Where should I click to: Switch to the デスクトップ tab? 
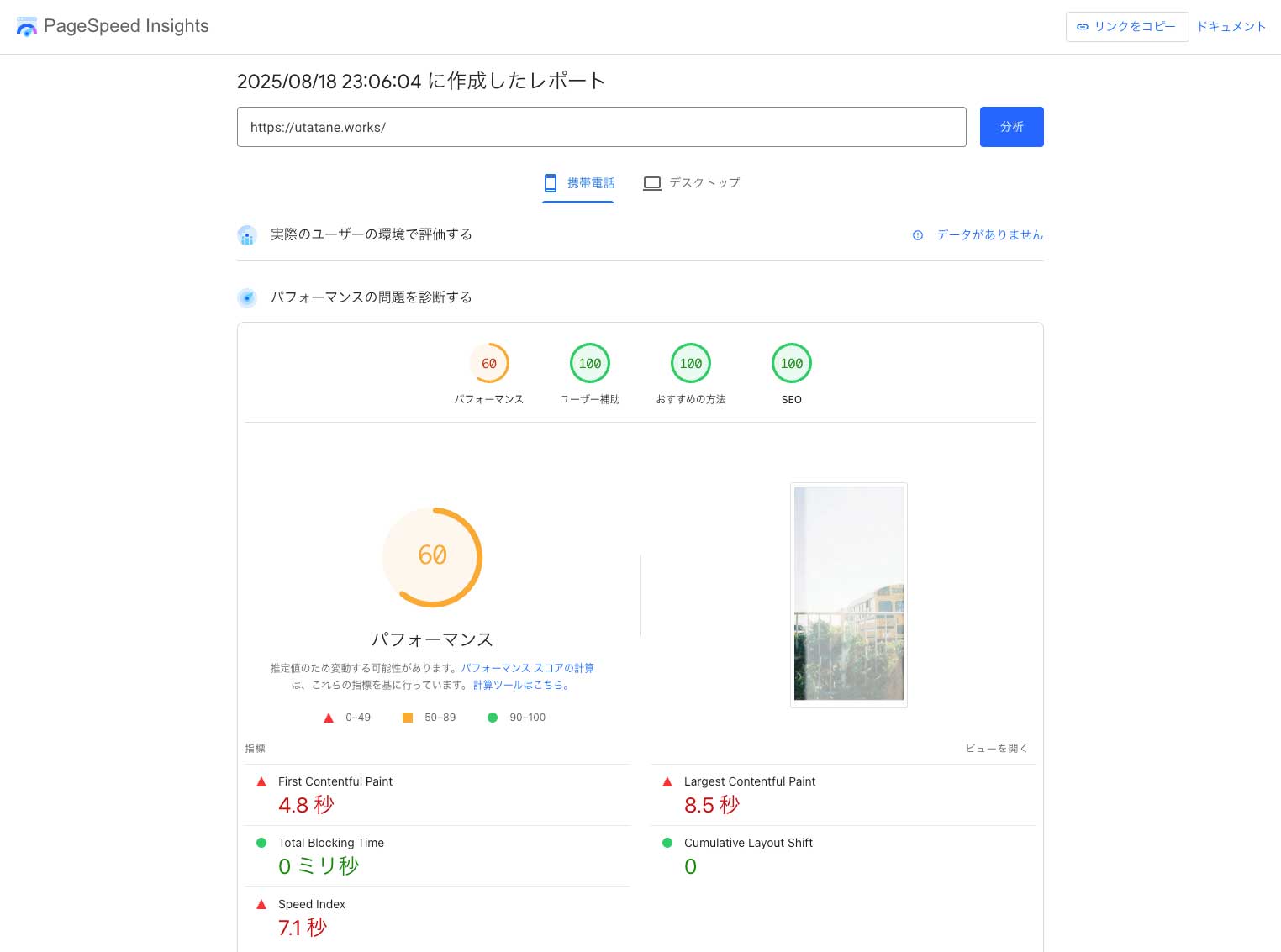coord(691,183)
